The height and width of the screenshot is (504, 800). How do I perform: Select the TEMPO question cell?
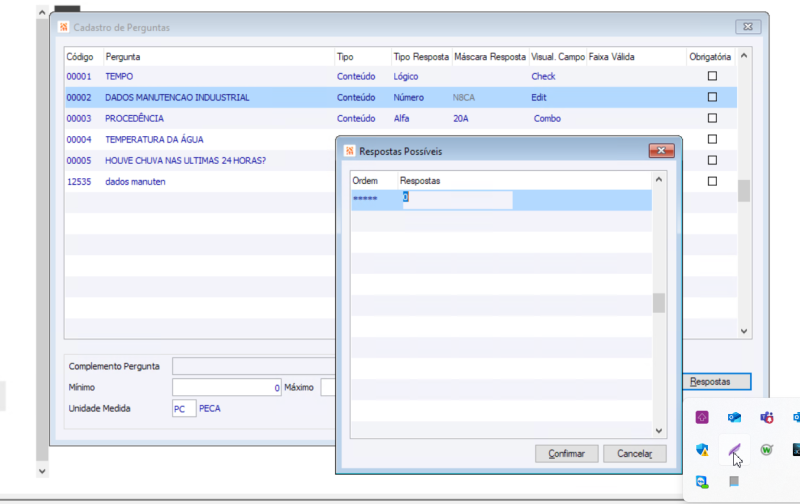(119, 77)
